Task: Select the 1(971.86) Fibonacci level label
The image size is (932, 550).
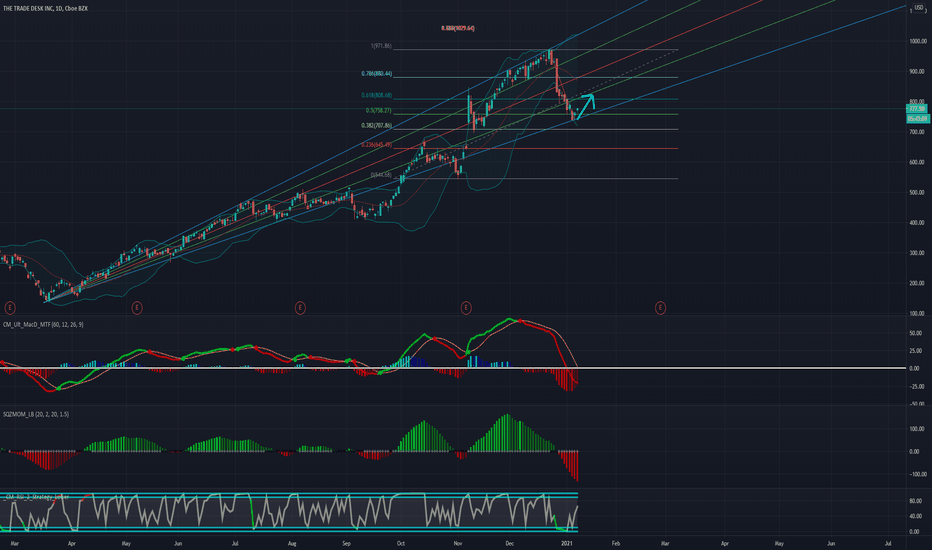Action: [381, 46]
